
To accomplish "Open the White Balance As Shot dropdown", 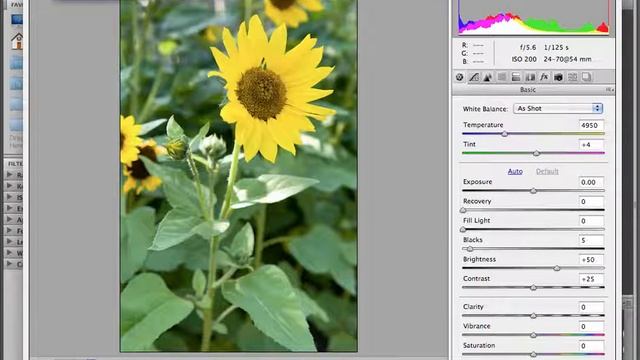I will tap(558, 109).
